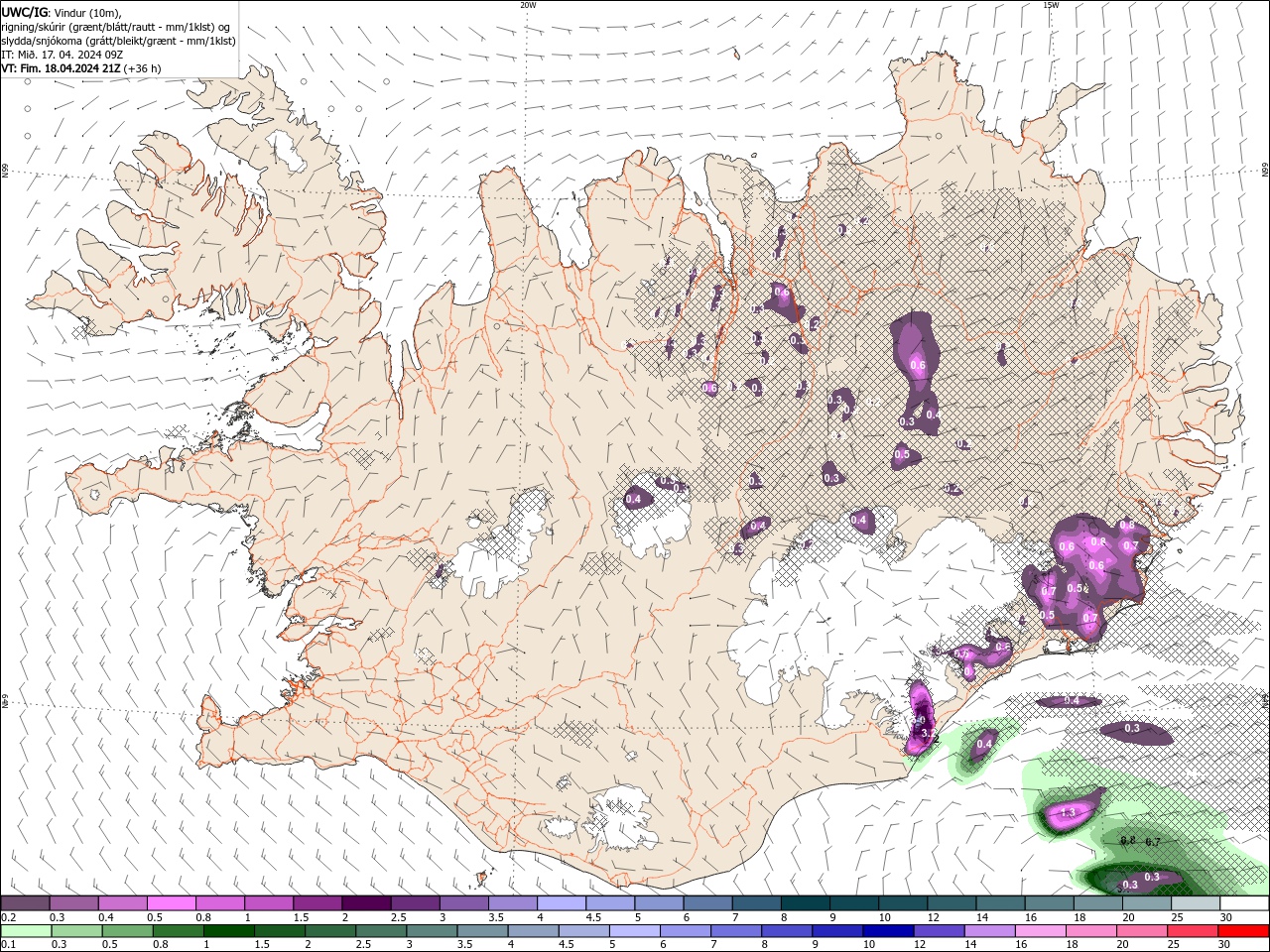The height and width of the screenshot is (952, 1270).
Task: Select the indigo swatch labelled 12 in rain legend
Action: 940,931
